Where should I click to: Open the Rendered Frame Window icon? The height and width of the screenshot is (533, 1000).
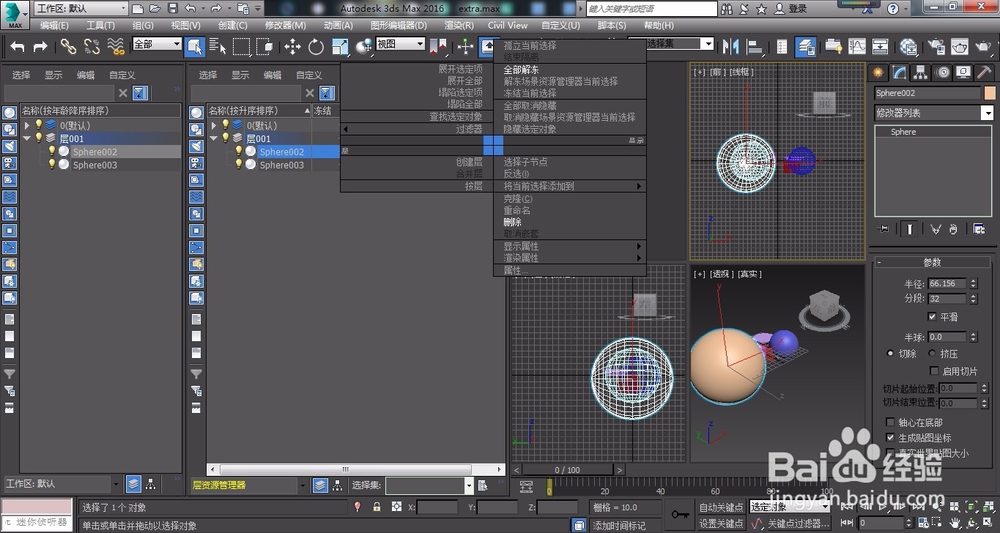960,47
